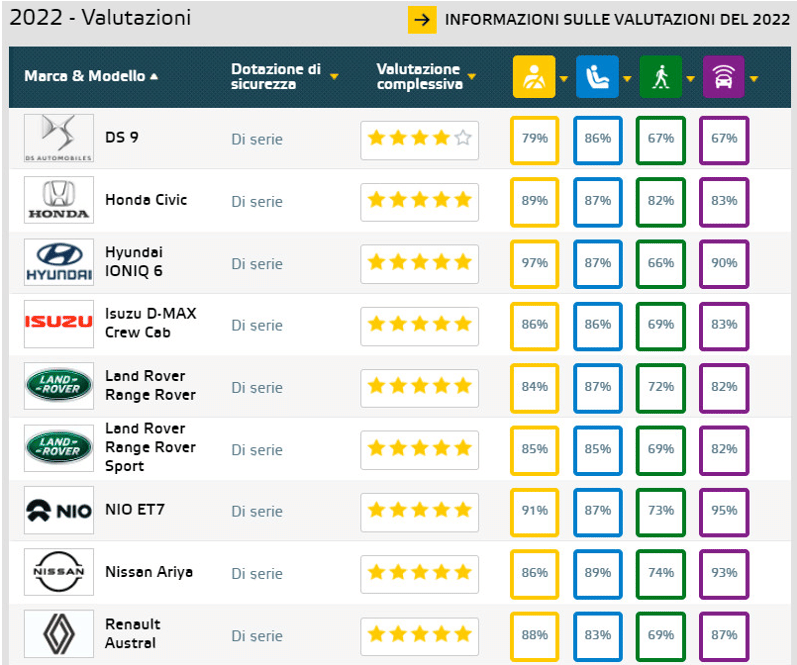
Task: Click Di serie in the Nissan Ariya row
Action: [x=257, y=574]
